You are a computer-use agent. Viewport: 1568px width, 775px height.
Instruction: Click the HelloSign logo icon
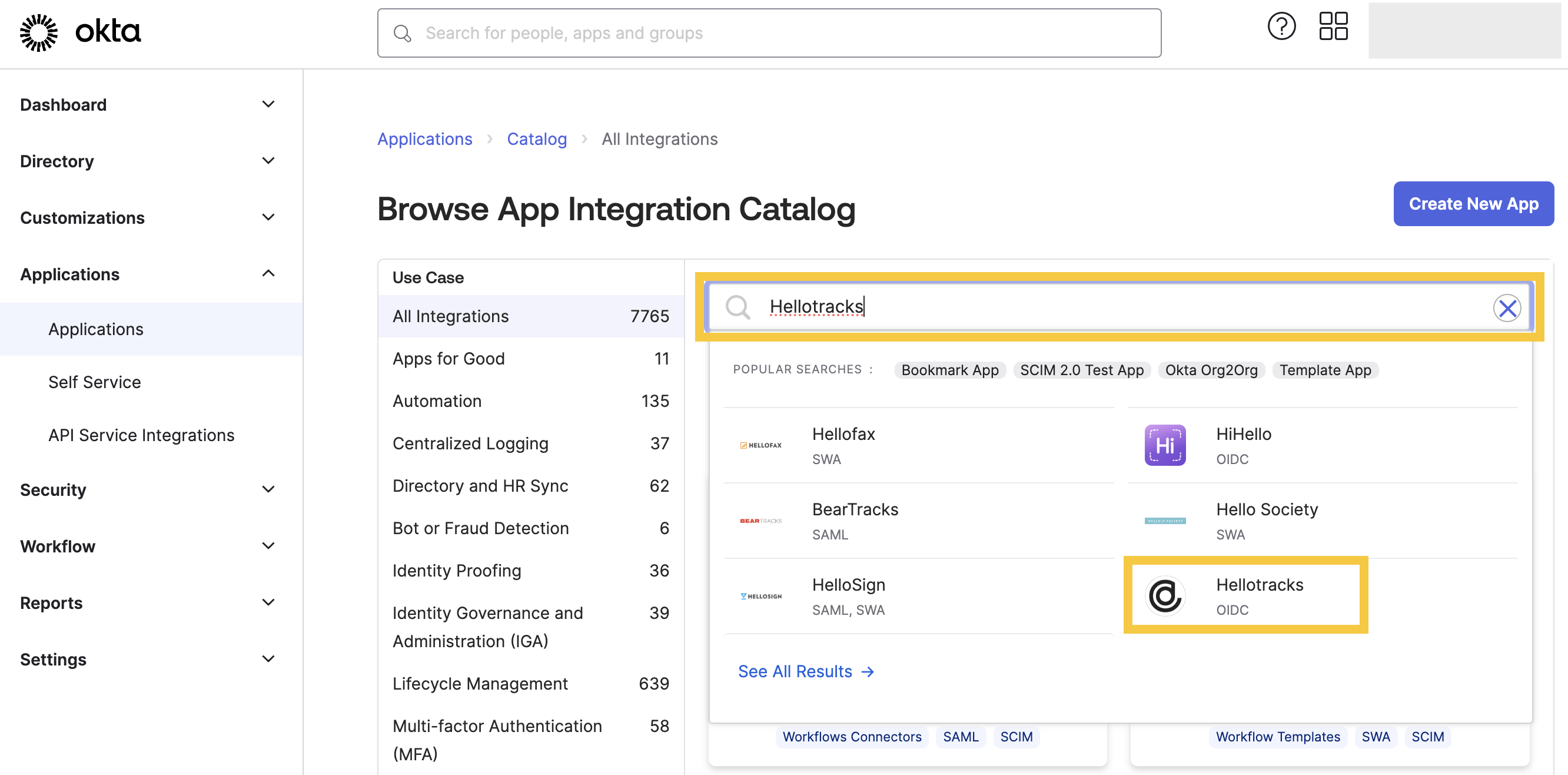click(761, 596)
